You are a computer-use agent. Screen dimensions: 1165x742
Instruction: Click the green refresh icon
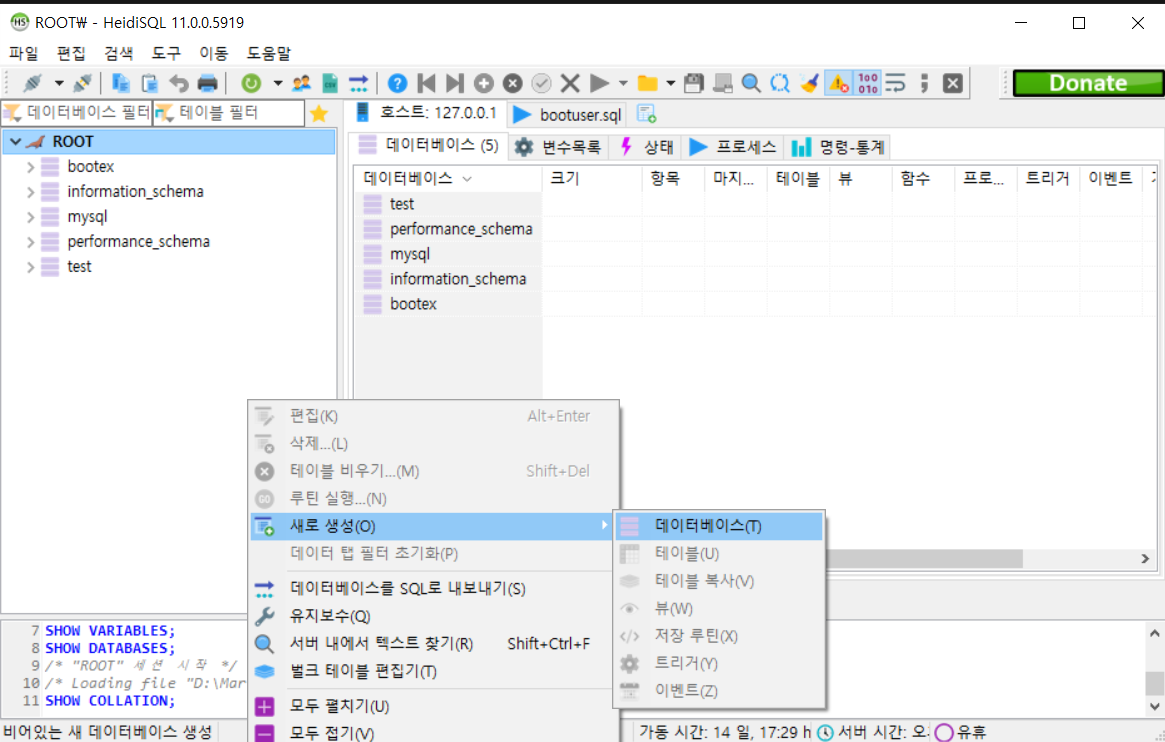(251, 83)
